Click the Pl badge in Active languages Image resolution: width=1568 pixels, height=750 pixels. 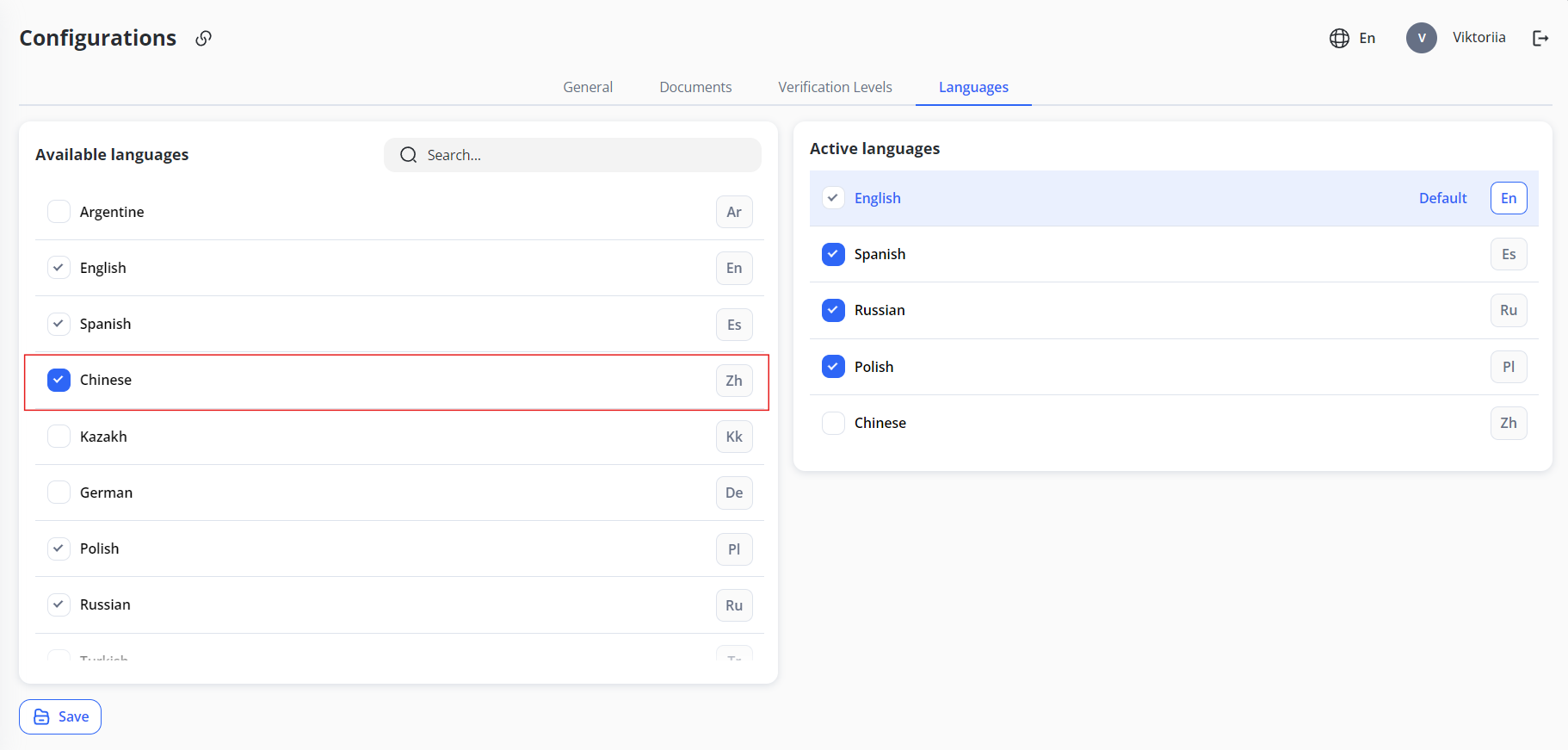click(x=1509, y=367)
